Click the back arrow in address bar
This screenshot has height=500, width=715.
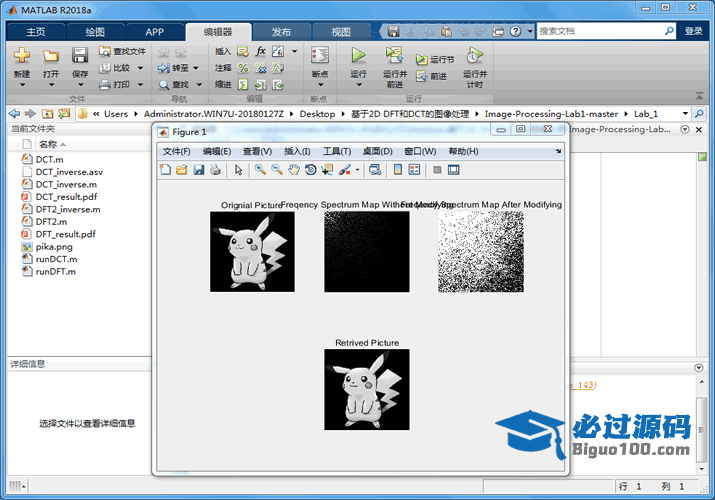tap(14, 113)
